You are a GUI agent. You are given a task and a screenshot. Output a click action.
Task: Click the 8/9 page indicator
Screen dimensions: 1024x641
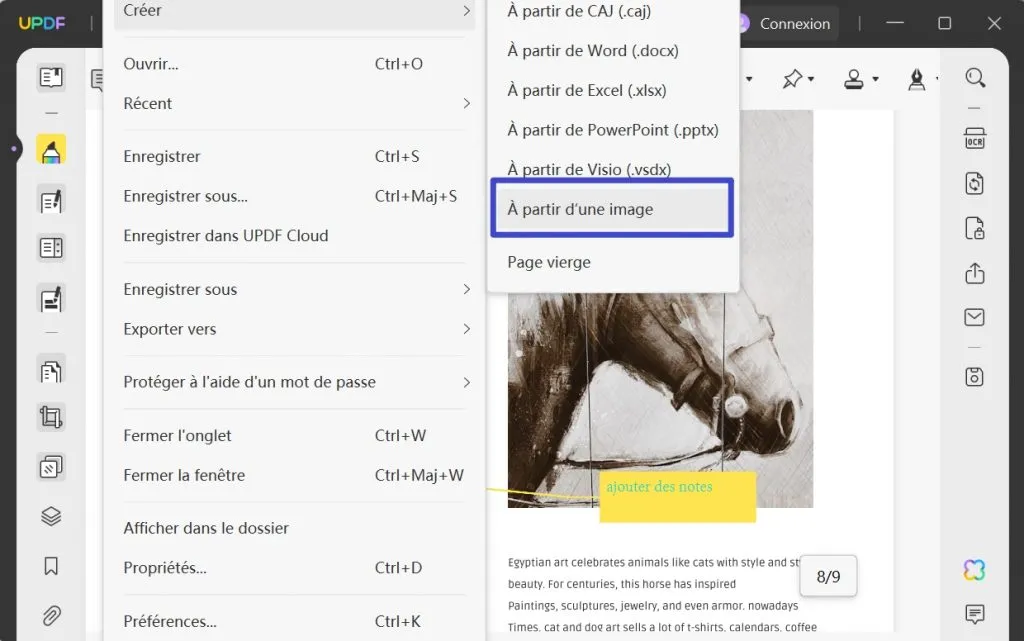(x=828, y=576)
